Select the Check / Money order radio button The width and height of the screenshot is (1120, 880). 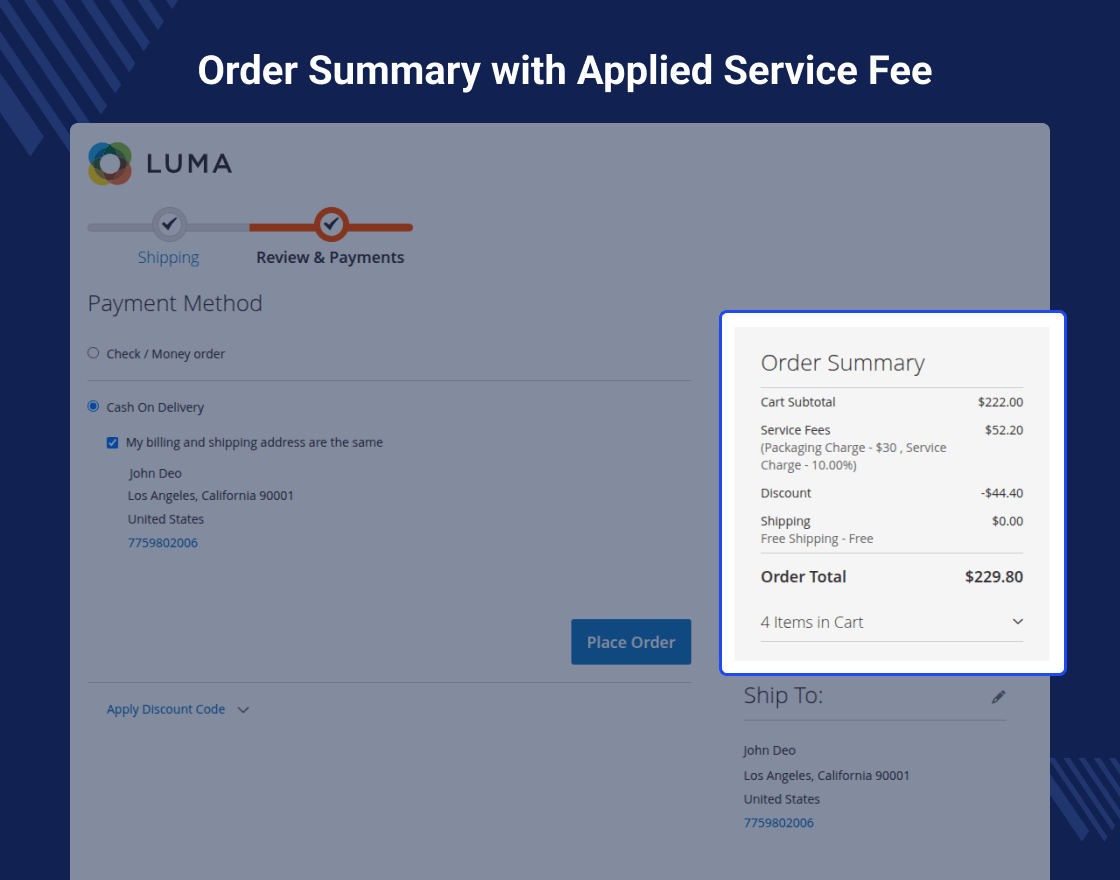(x=94, y=353)
